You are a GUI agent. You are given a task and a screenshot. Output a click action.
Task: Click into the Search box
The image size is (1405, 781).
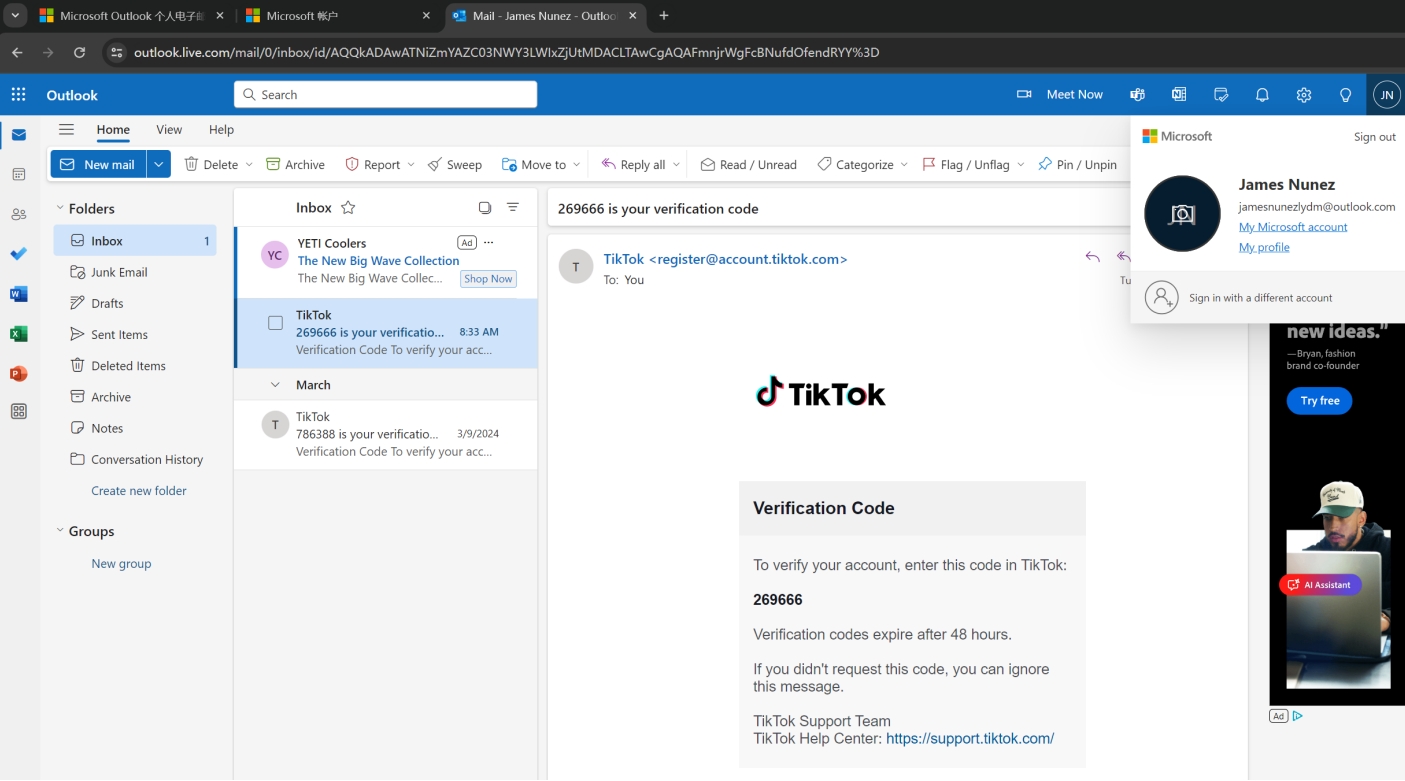click(385, 95)
